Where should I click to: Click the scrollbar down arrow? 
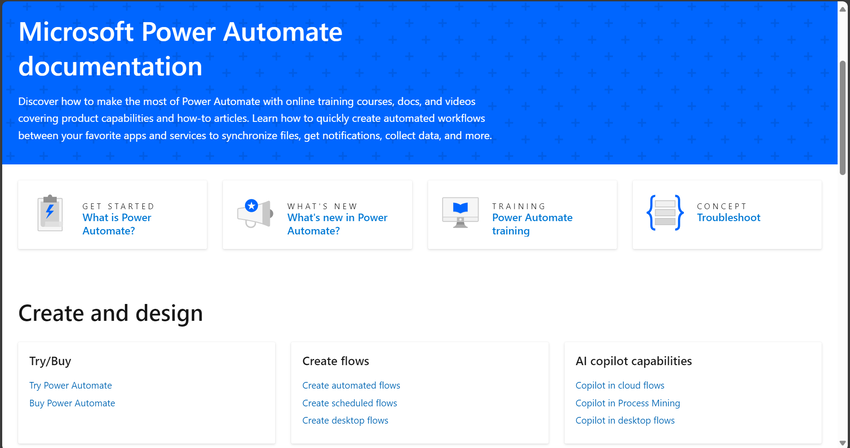click(x=842, y=443)
